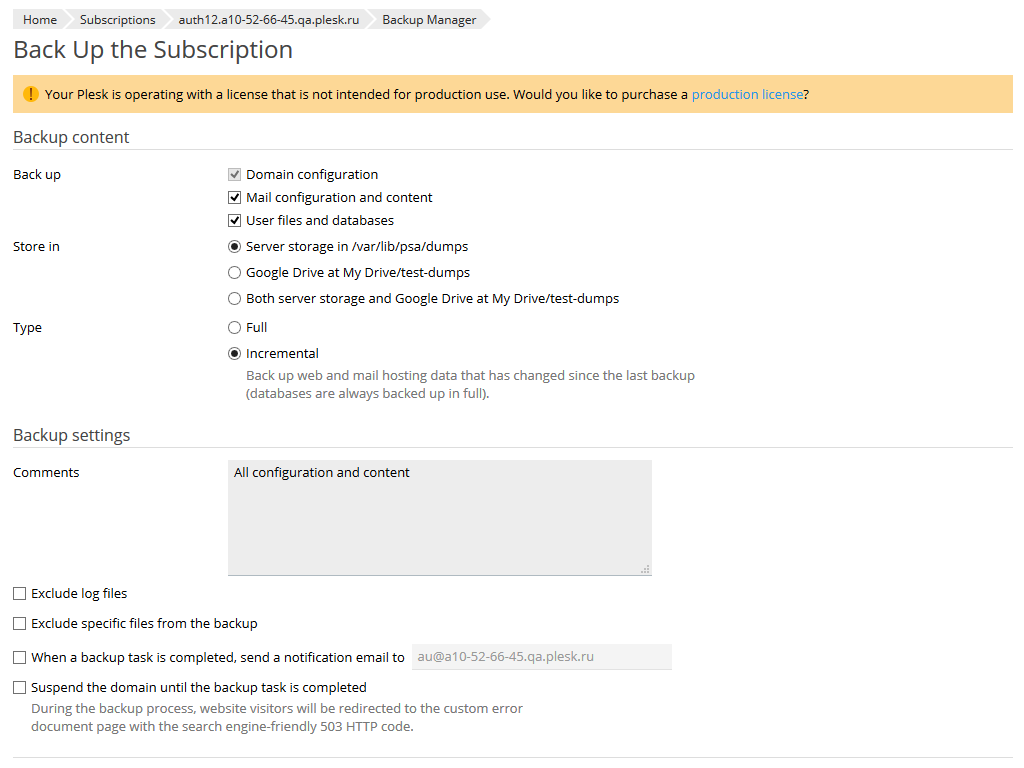Viewport: 1024px width, 768px height.
Task: Uncheck Mail configuration and content
Action: (x=234, y=196)
